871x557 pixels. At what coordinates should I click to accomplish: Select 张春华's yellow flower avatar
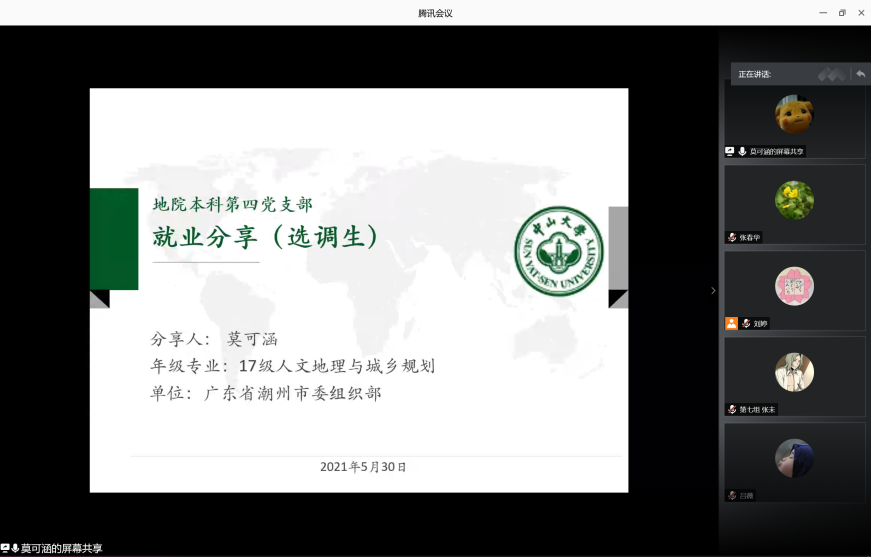(x=794, y=201)
